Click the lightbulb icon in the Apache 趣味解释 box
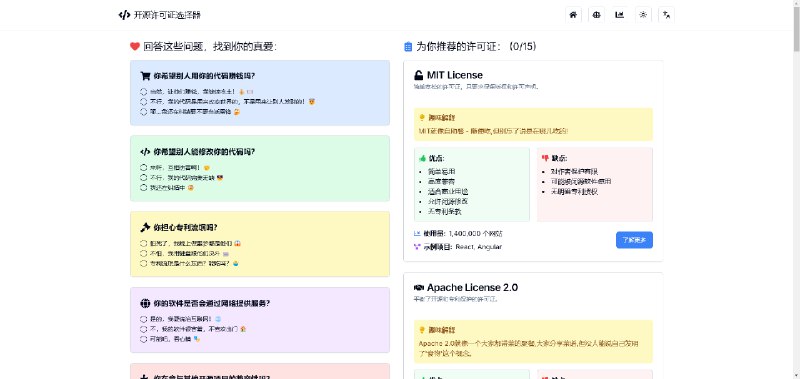 422,330
